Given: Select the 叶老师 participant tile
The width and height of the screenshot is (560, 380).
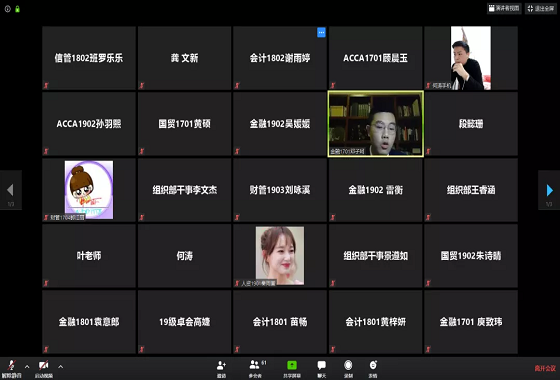Looking at the screenshot, I should [x=89, y=256].
